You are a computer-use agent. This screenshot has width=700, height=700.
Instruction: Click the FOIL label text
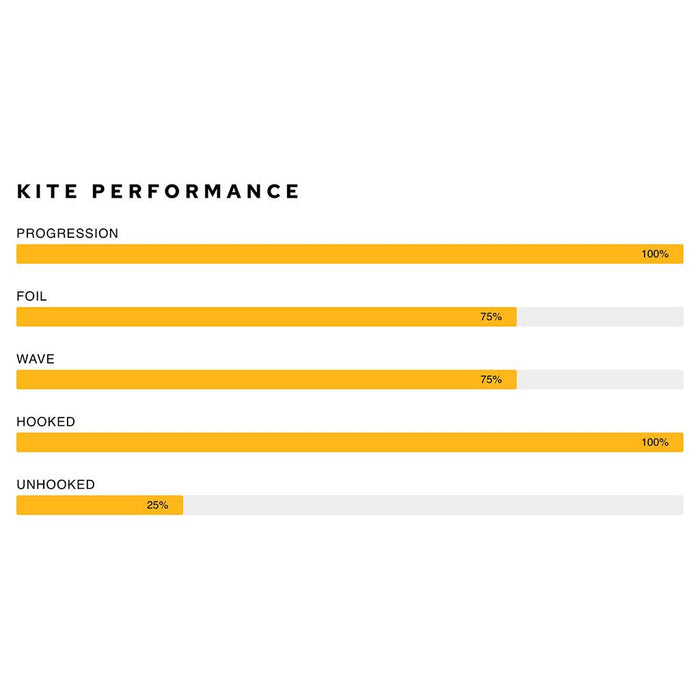point(32,296)
